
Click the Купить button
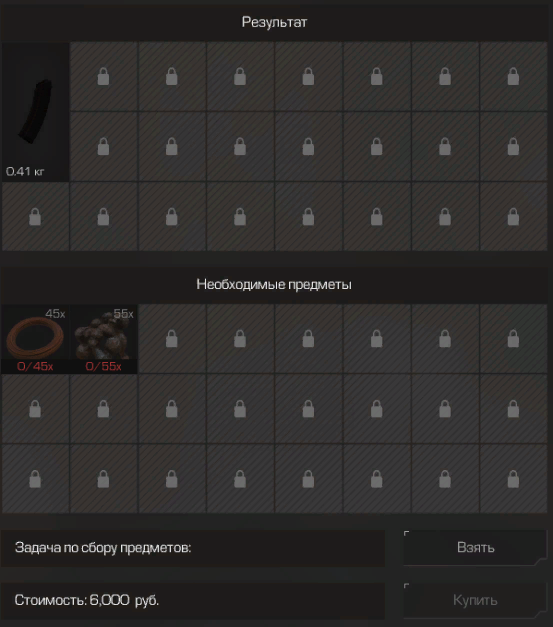point(475,600)
